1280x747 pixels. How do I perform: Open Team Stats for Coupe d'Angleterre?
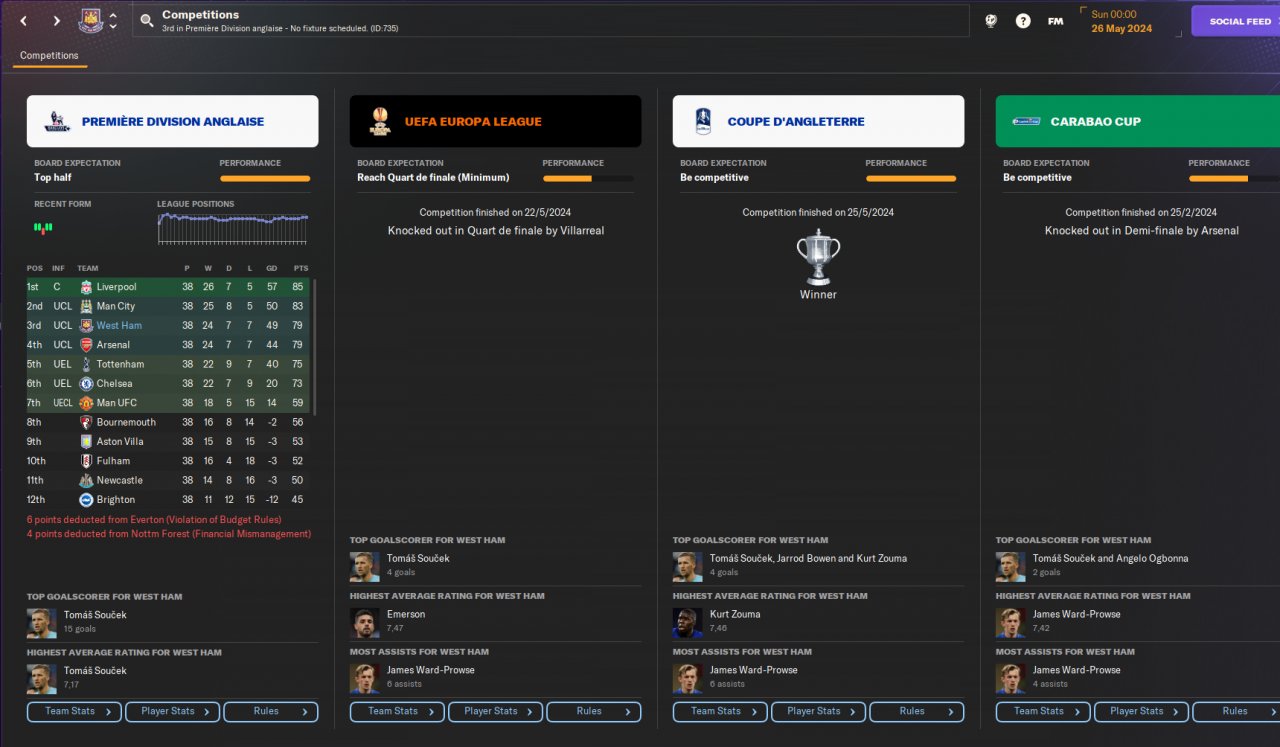point(720,711)
